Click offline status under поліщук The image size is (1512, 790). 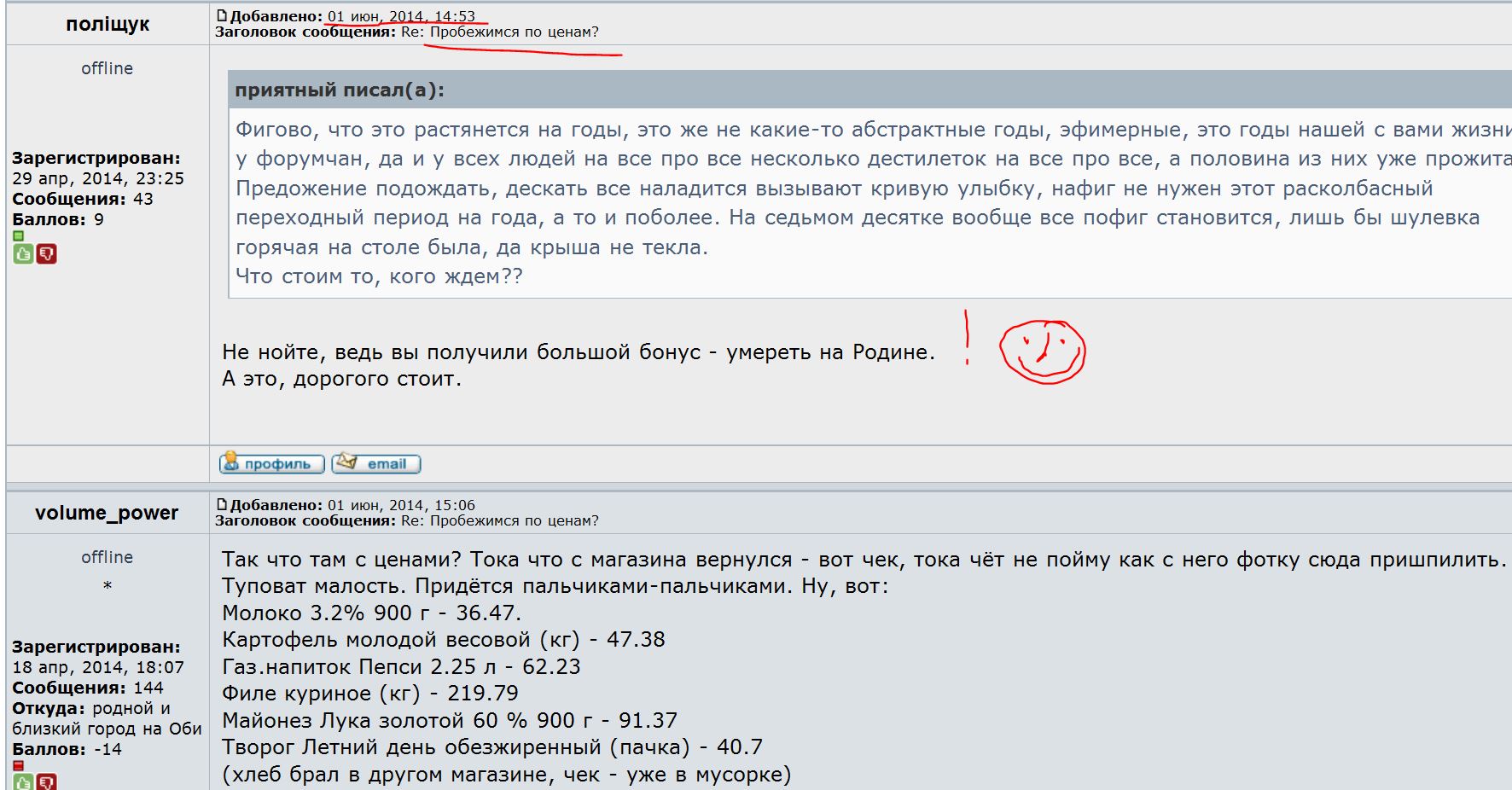[107, 68]
